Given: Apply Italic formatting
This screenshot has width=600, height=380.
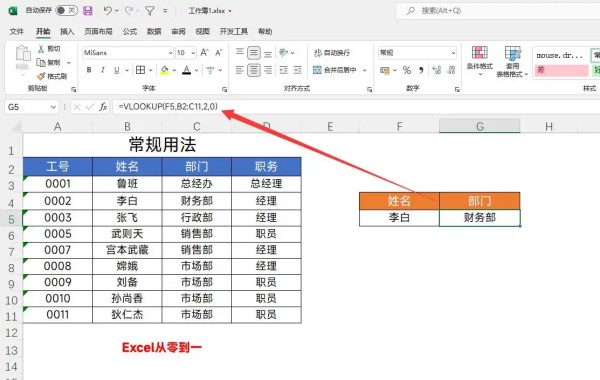Looking at the screenshot, I should [x=103, y=70].
